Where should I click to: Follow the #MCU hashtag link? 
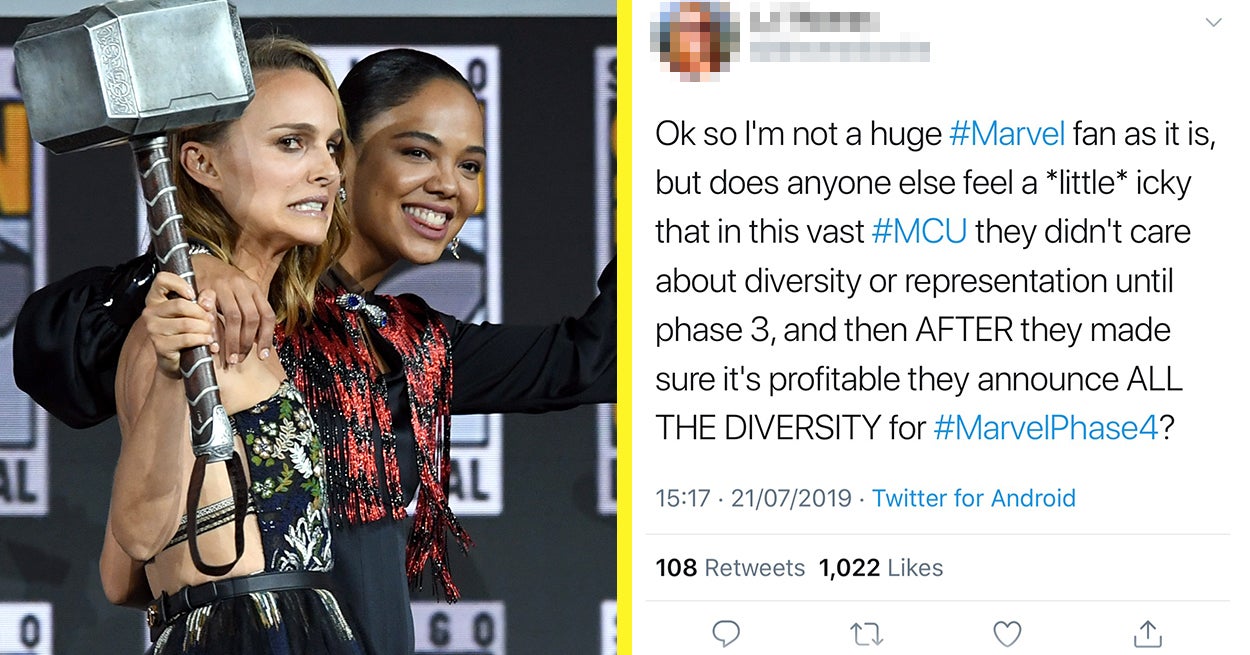coord(919,231)
